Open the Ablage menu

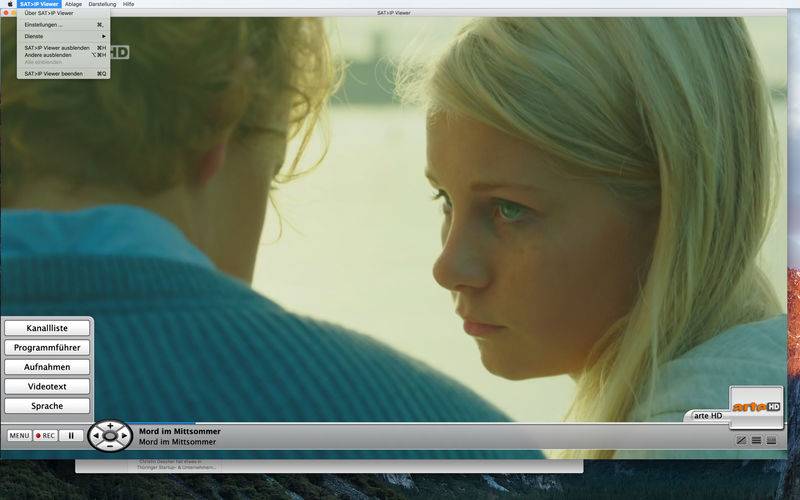tap(73, 4)
